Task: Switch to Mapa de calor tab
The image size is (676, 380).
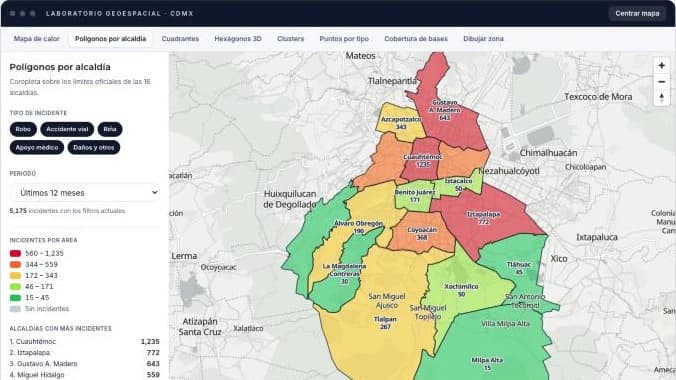Action: pos(37,39)
